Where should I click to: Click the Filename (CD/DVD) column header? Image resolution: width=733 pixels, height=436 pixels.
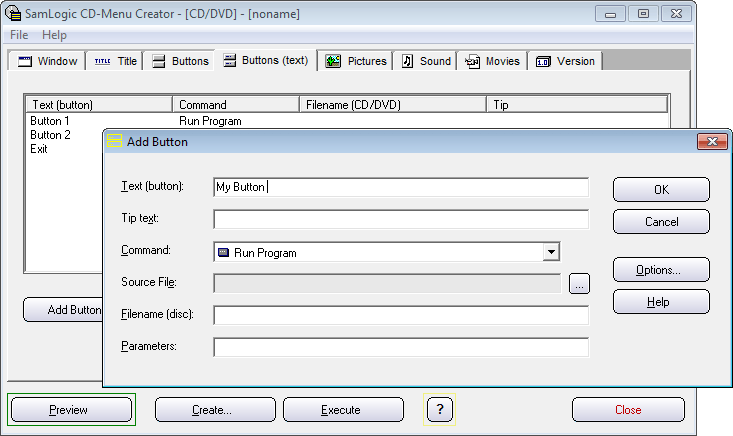(x=393, y=105)
